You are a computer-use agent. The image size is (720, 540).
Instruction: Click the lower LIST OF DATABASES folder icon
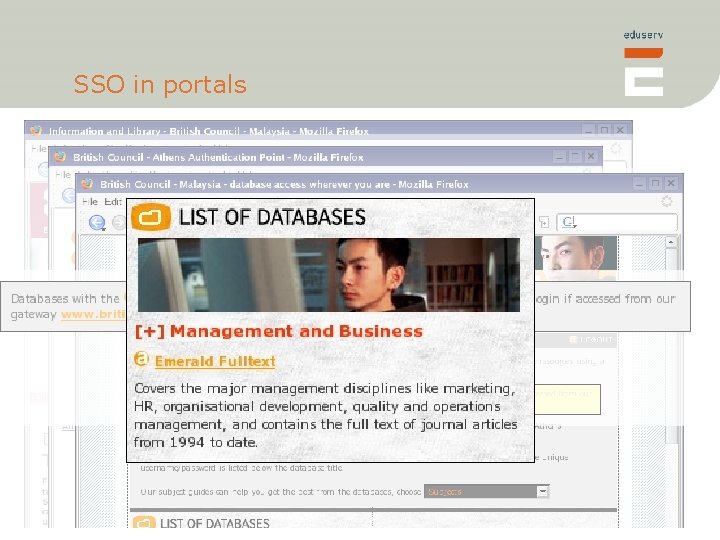144,522
